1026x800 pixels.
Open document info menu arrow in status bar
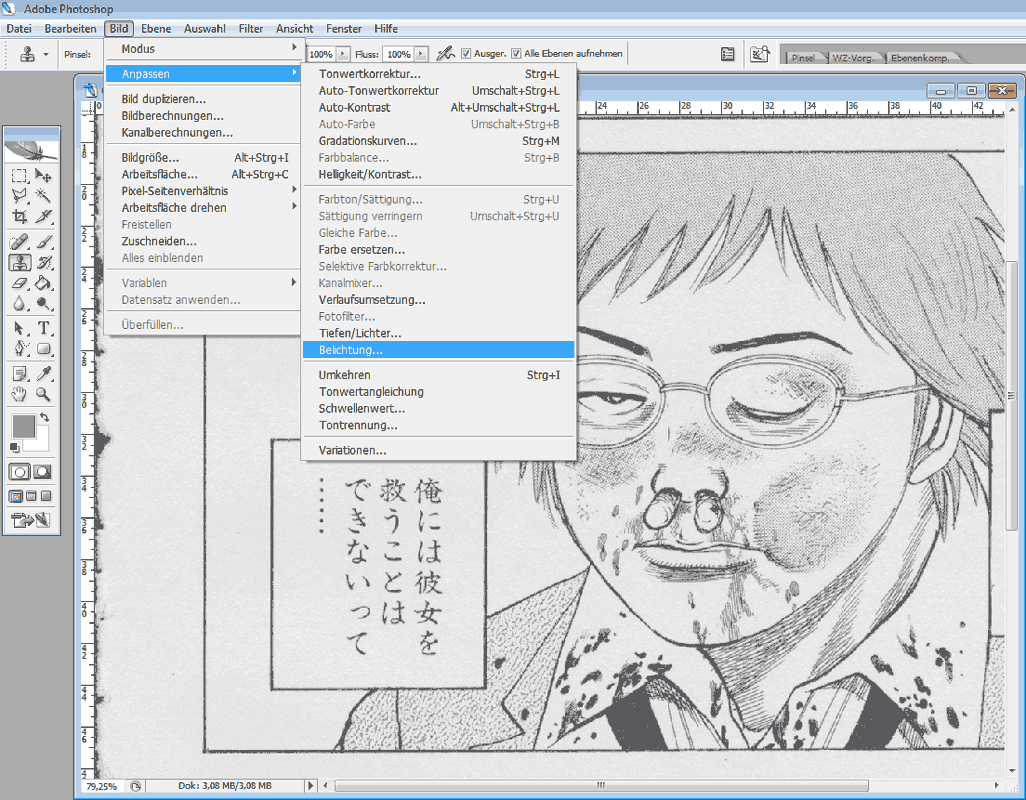coord(311,786)
